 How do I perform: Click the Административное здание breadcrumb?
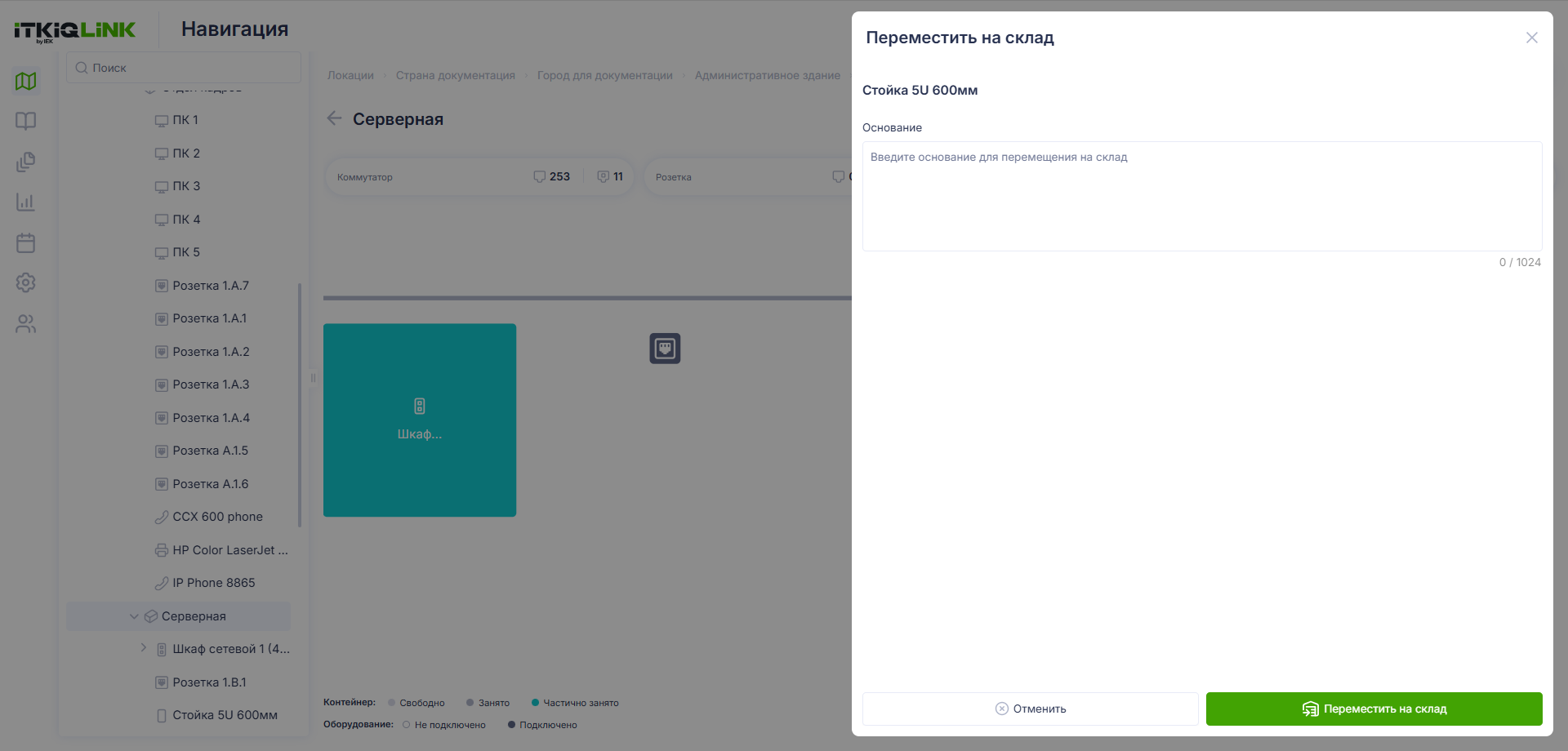768,75
